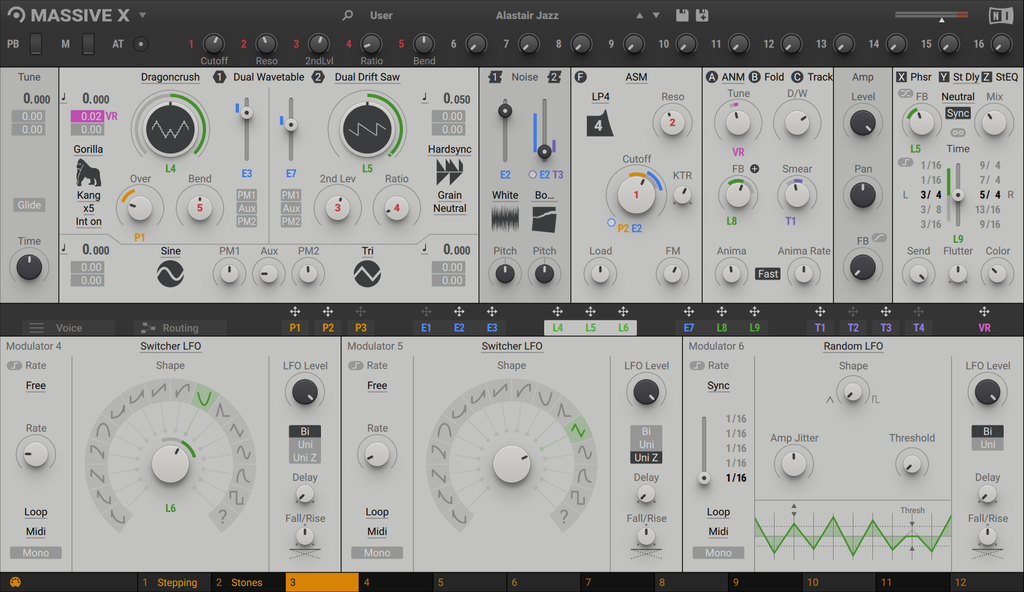The height and width of the screenshot is (592, 1024).
Task: Select the L6 modulator tab
Action: pyautogui.click(x=624, y=328)
